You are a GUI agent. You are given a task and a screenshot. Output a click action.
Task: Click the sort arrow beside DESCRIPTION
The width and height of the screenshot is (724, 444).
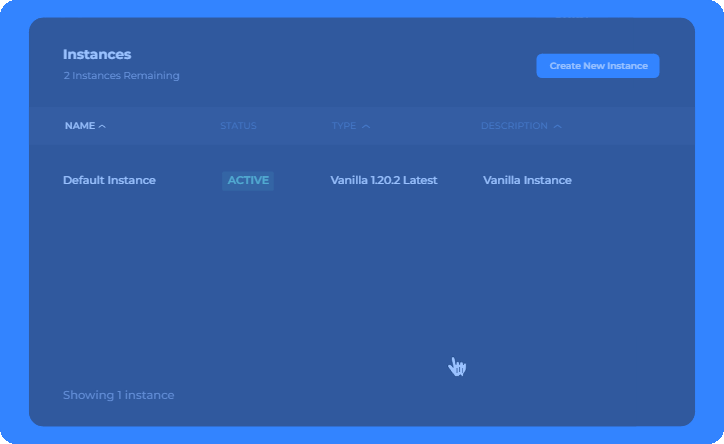pyautogui.click(x=557, y=127)
